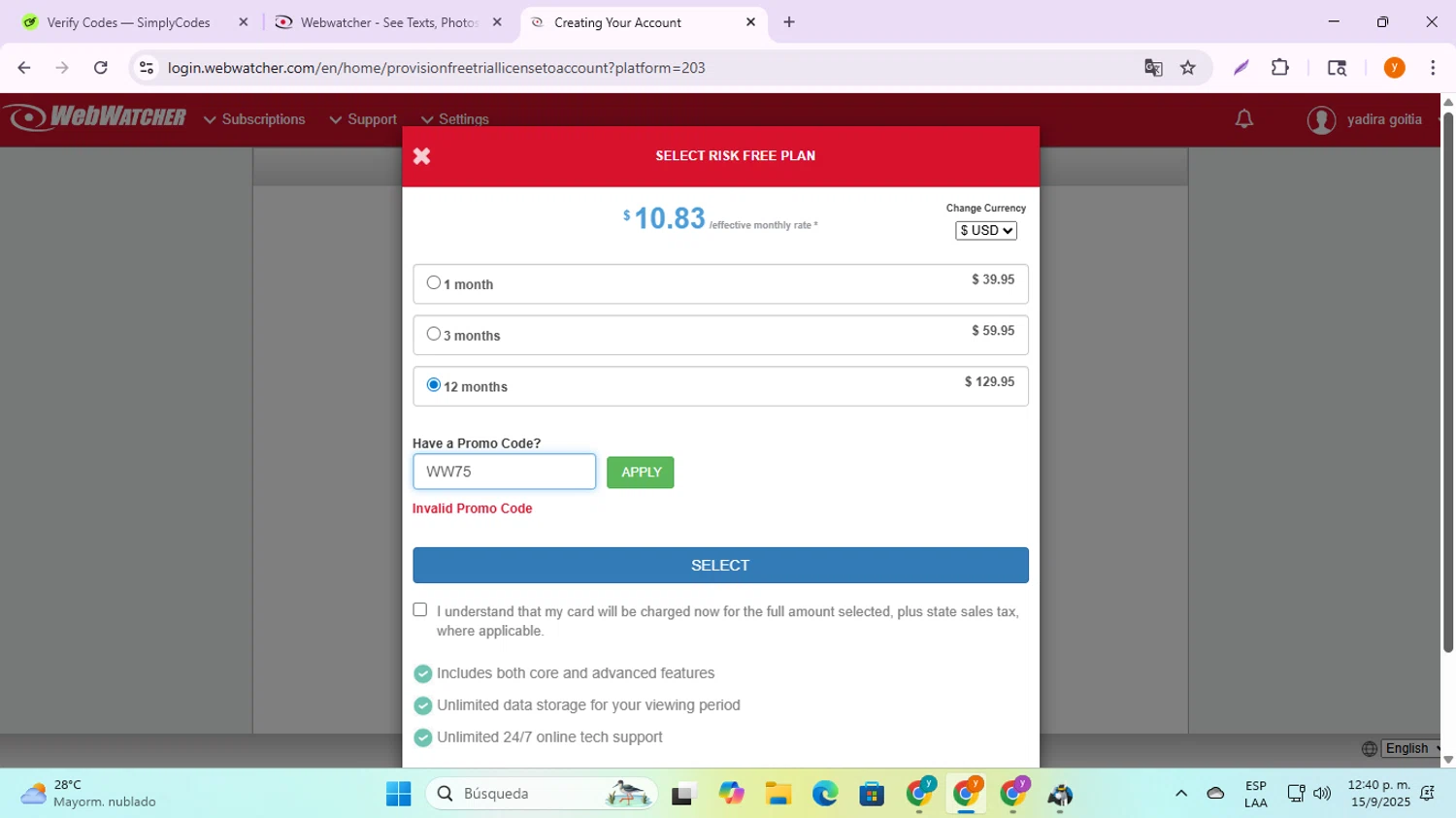Open the tab search side panel icon
The height and width of the screenshot is (818, 1456).
pos(1337,68)
